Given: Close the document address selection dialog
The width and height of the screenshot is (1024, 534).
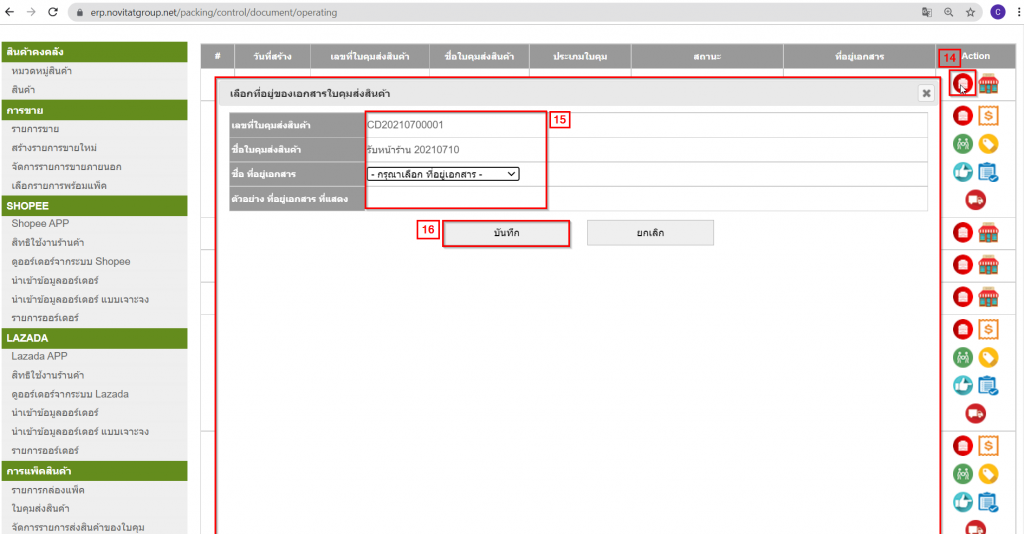Looking at the screenshot, I should click(926, 93).
